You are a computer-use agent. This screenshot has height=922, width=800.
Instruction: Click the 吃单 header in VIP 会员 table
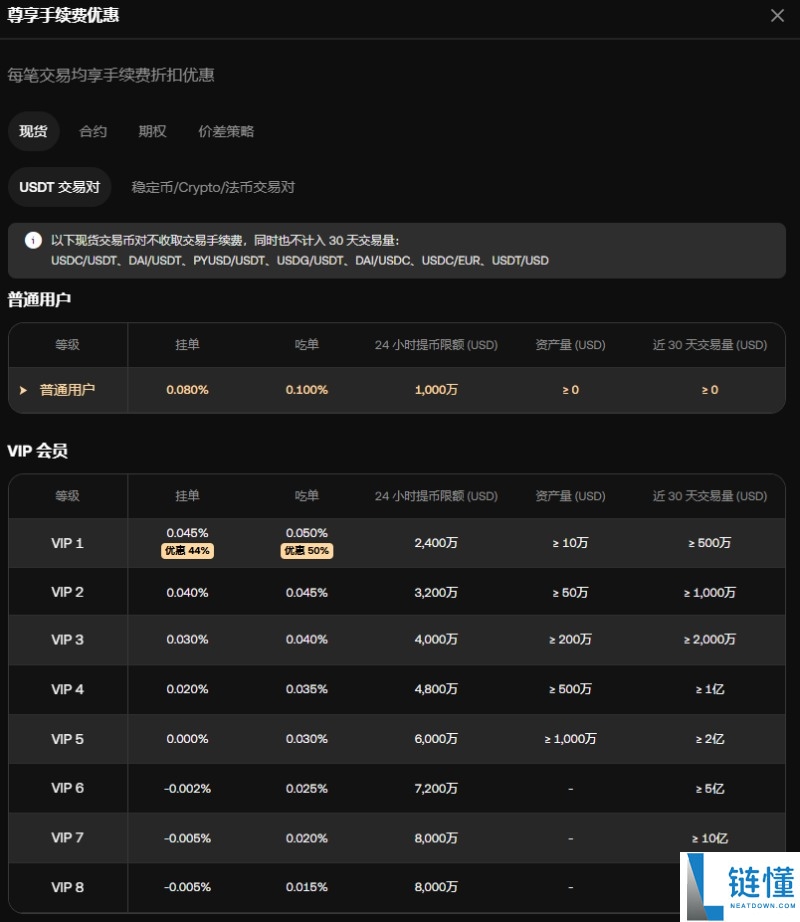point(307,496)
